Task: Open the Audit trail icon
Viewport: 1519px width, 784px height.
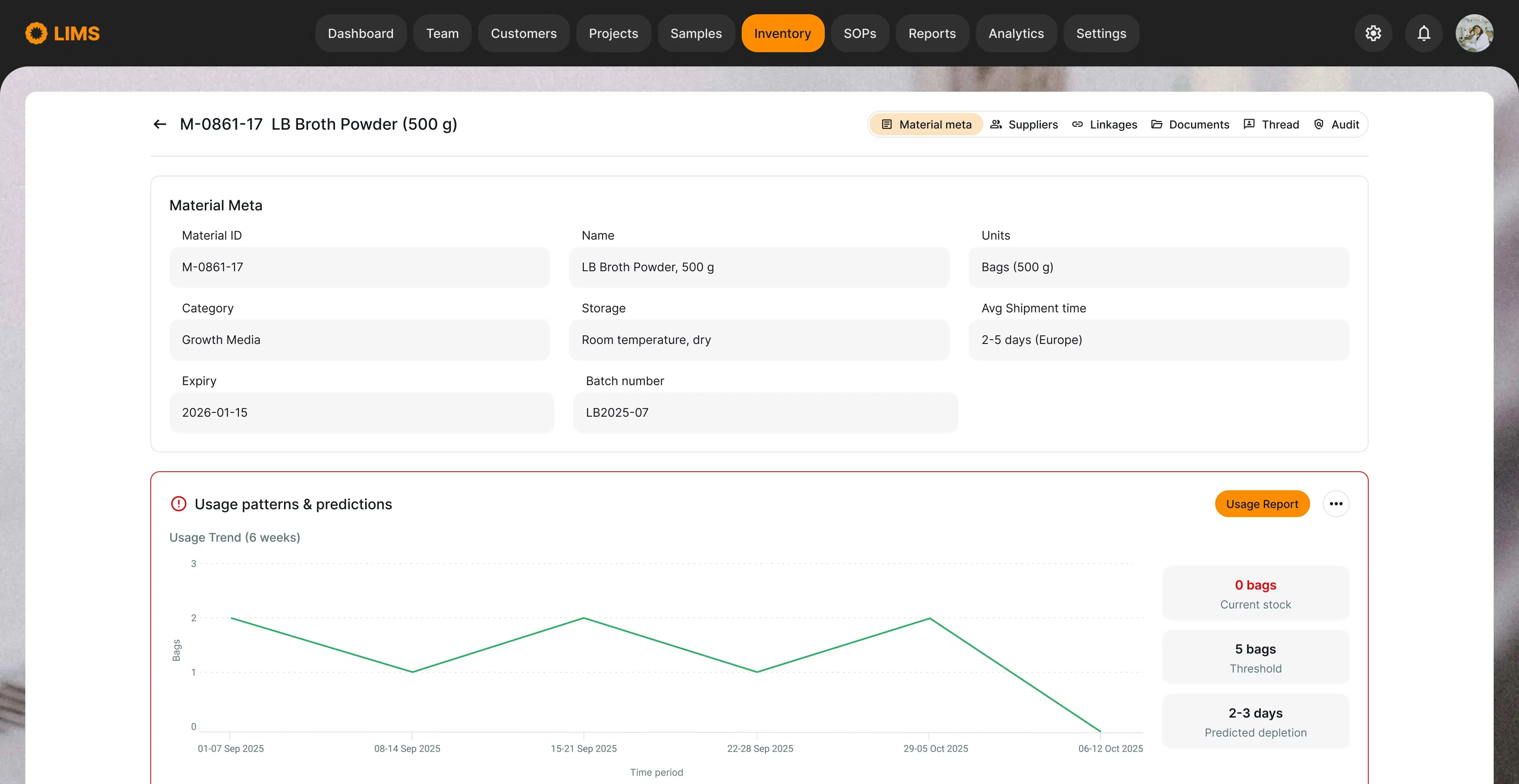Action: click(1318, 125)
